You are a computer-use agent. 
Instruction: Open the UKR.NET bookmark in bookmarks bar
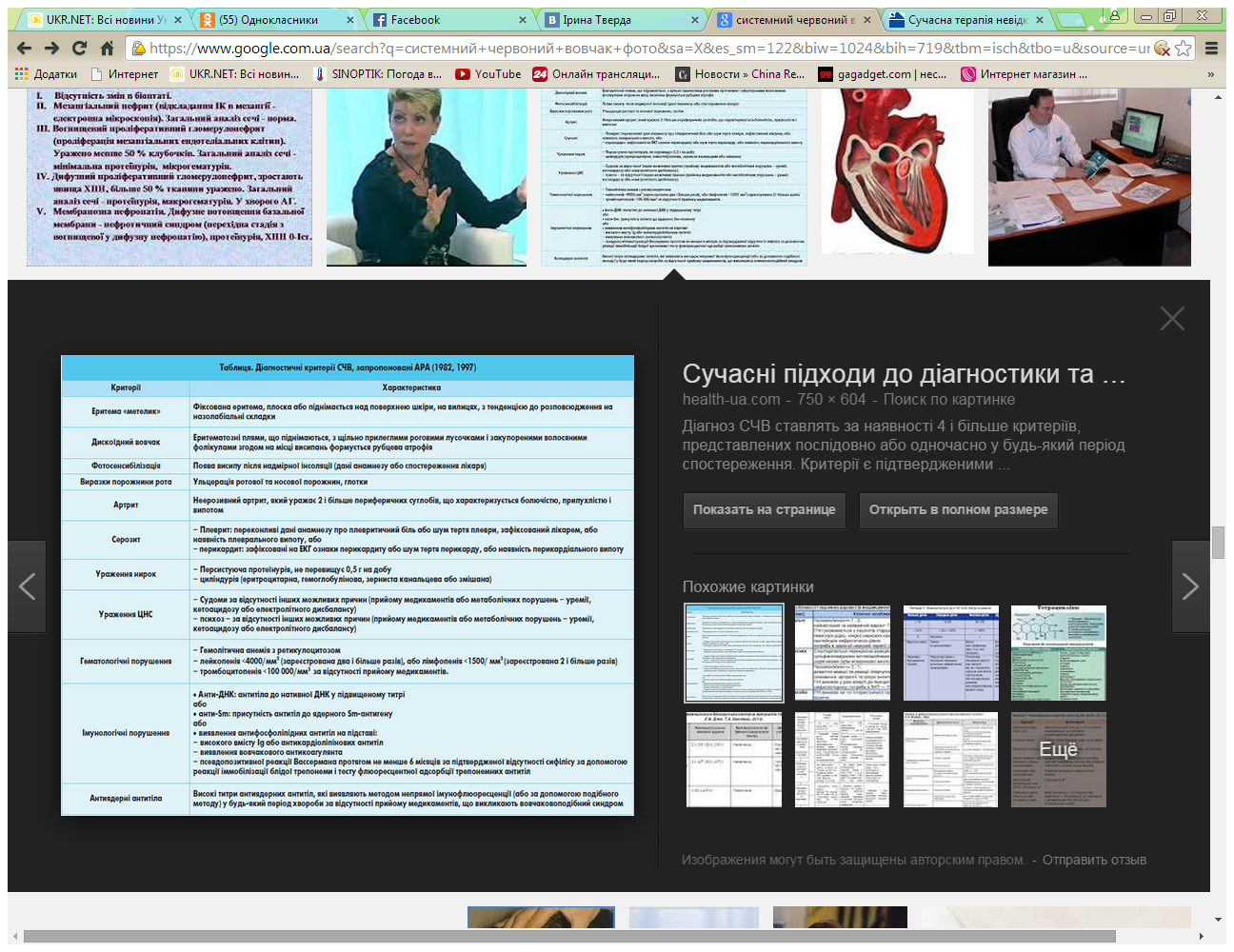pyautogui.click(x=235, y=73)
